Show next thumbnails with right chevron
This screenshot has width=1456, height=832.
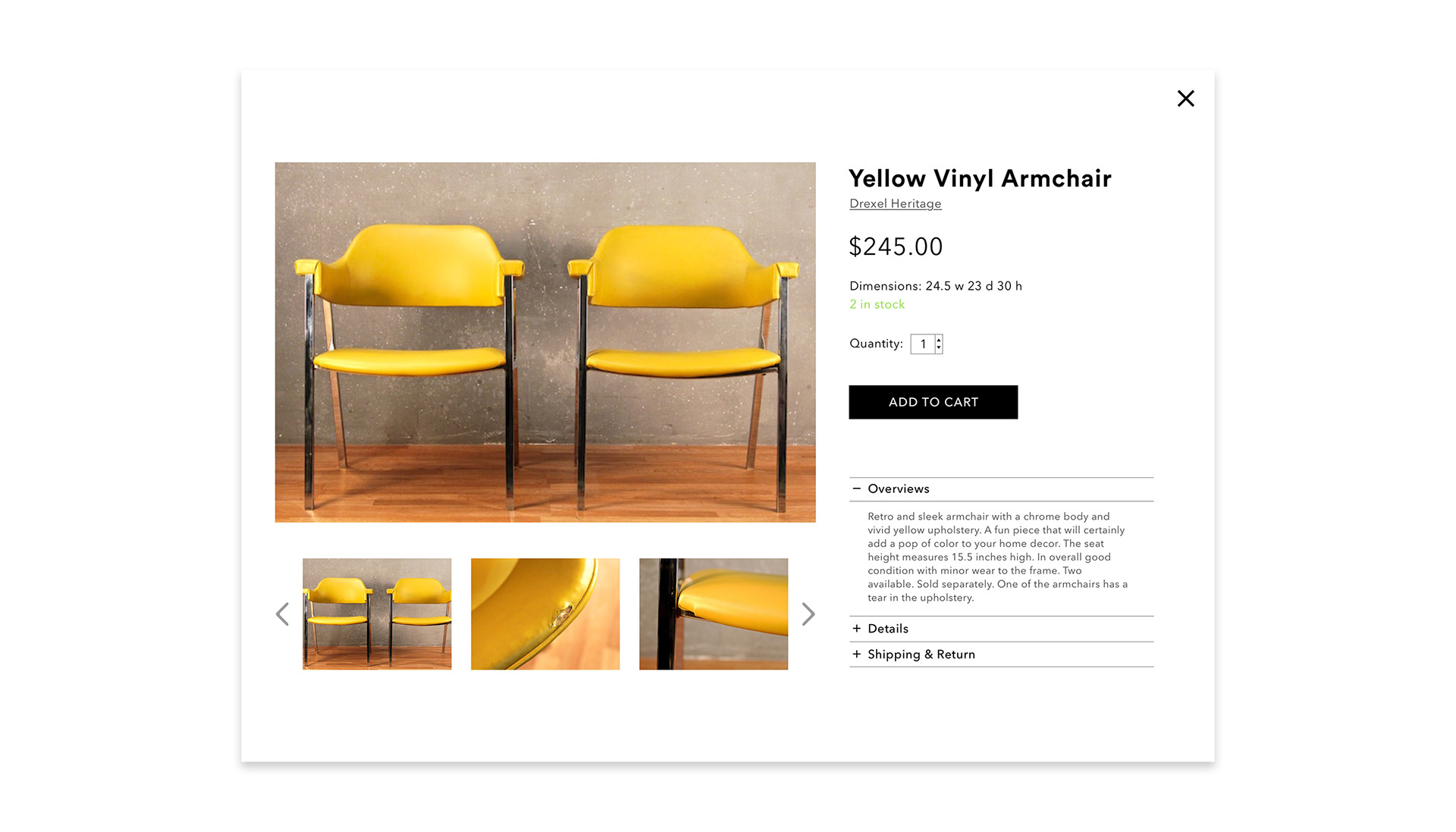pos(808,614)
